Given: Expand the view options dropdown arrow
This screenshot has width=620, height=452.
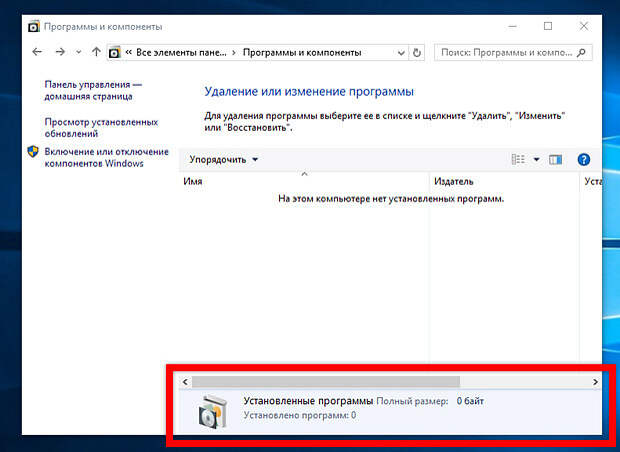Looking at the screenshot, I should coord(536,160).
